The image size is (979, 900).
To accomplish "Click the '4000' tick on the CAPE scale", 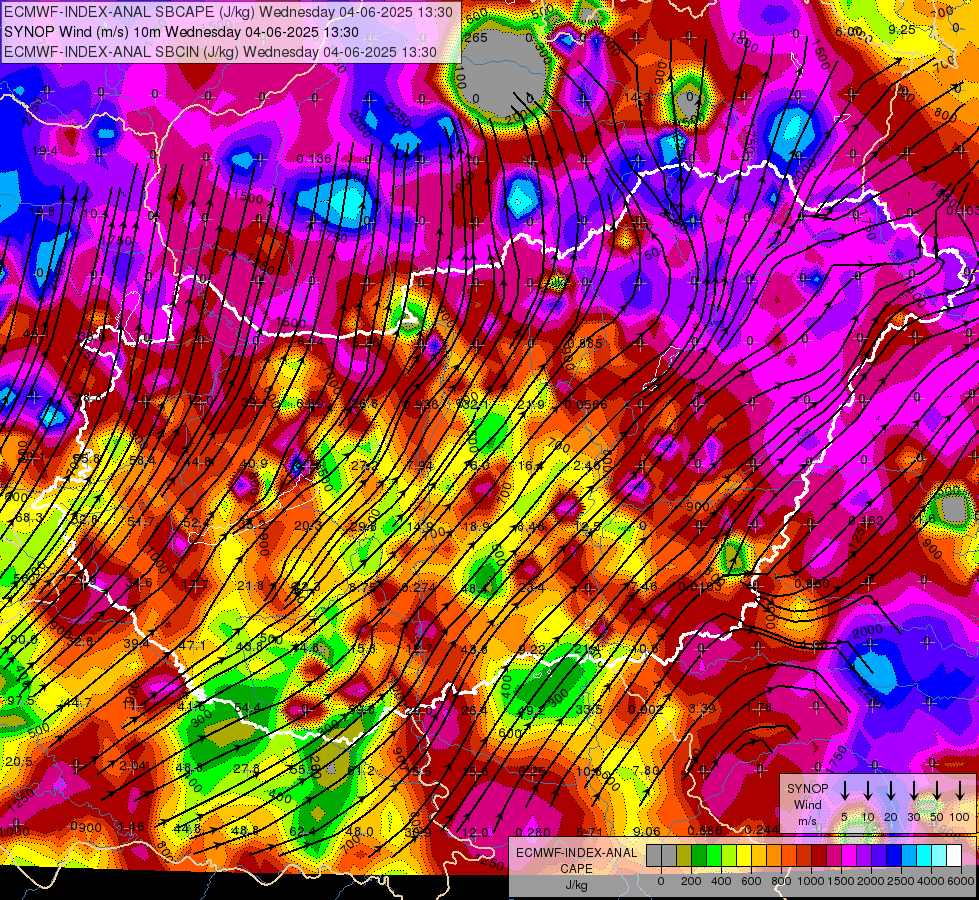I will pyautogui.click(x=932, y=881).
